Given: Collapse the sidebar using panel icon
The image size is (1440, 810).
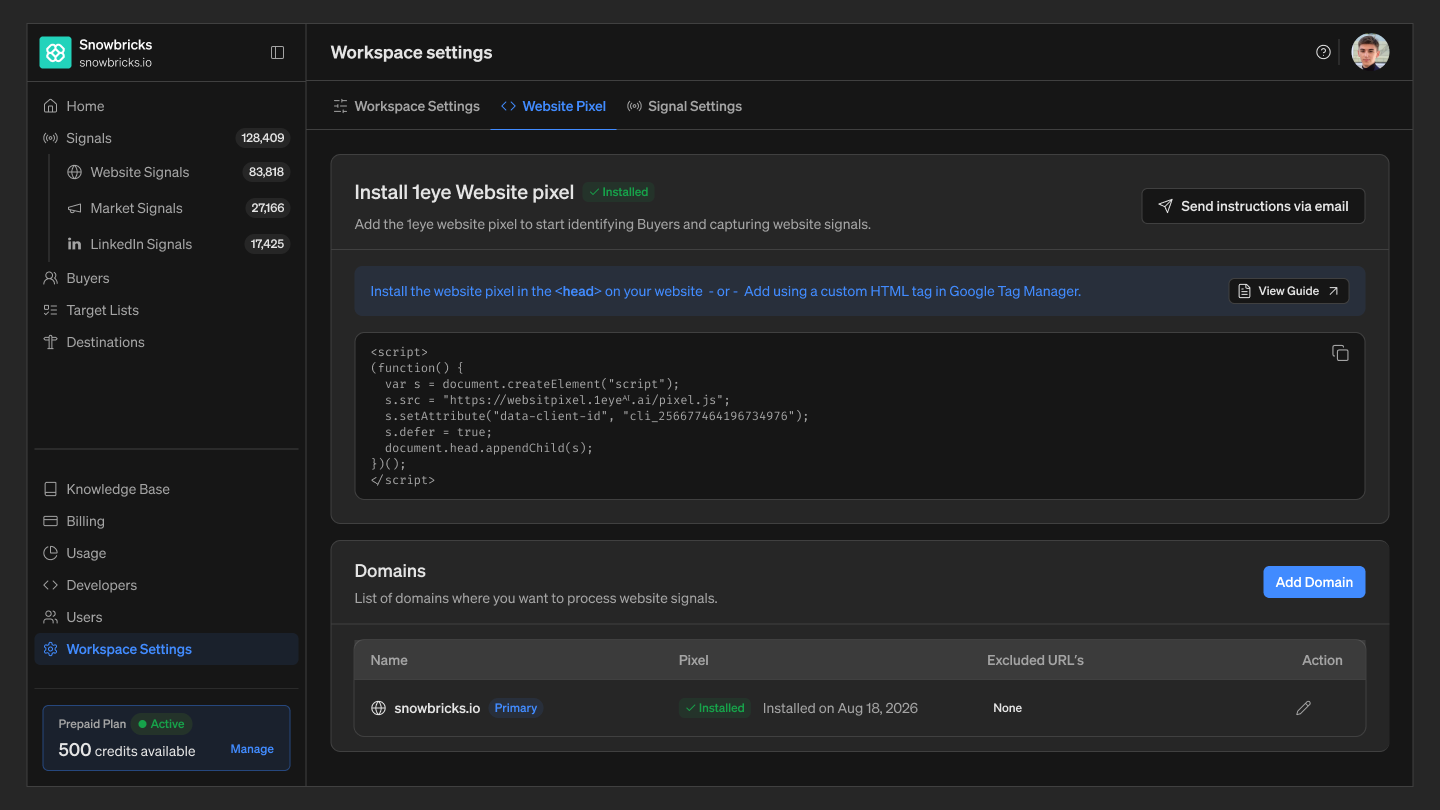Looking at the screenshot, I should point(278,53).
